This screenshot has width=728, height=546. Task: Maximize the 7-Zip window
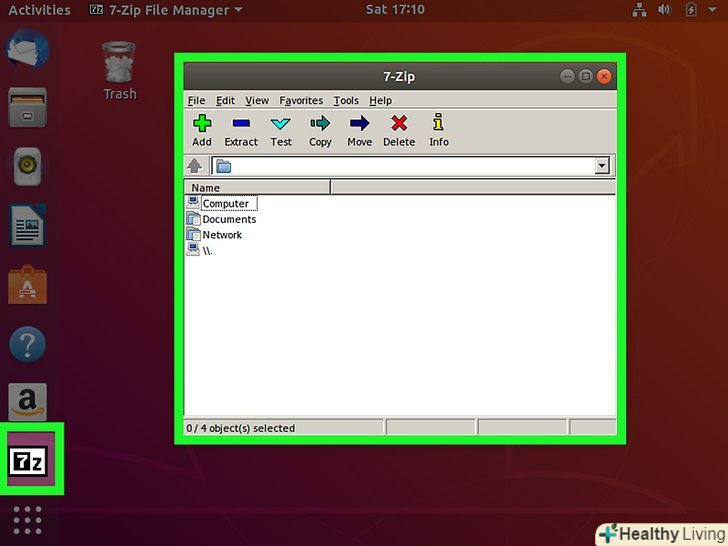coord(585,76)
